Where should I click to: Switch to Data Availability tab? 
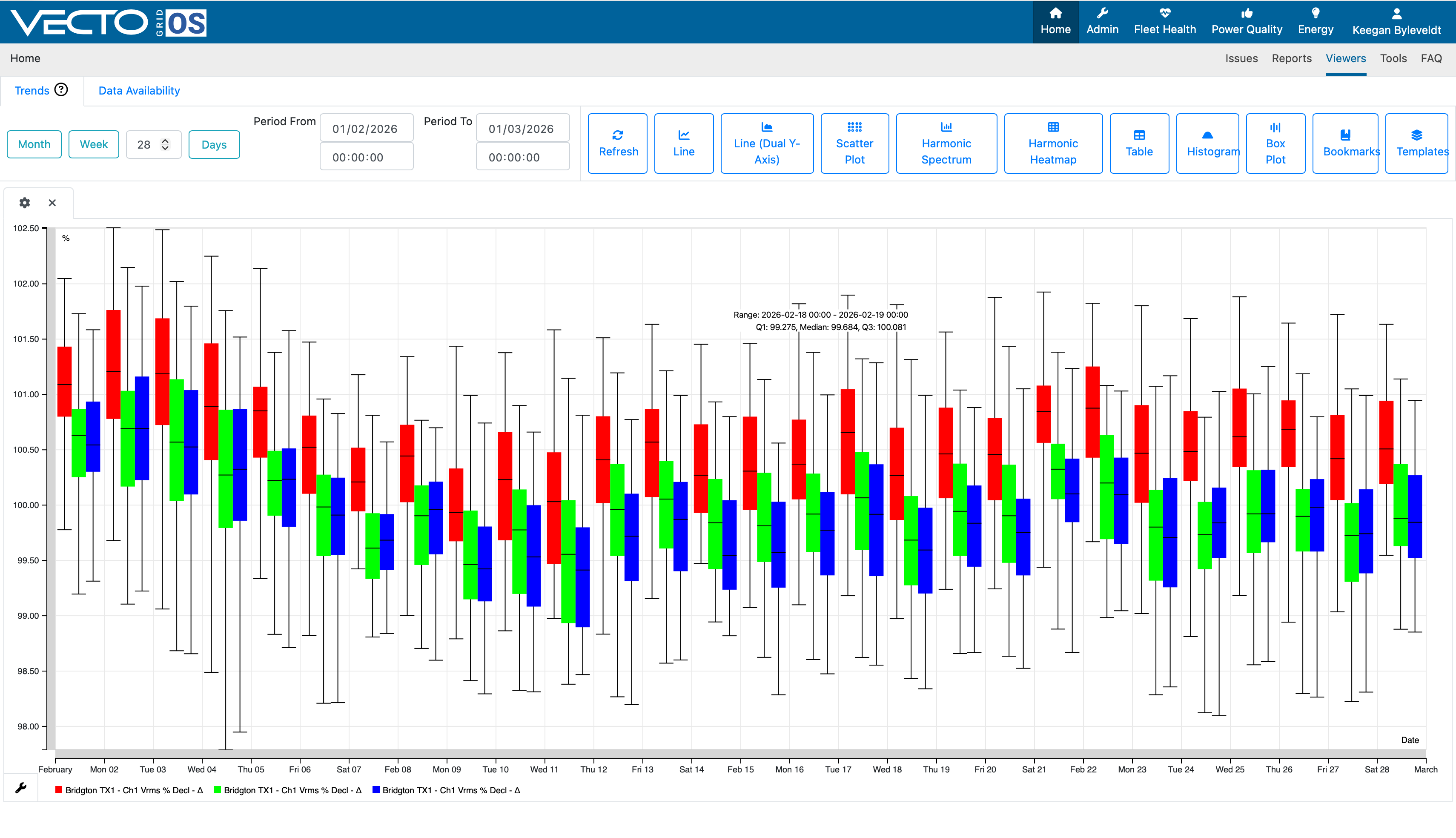139,90
